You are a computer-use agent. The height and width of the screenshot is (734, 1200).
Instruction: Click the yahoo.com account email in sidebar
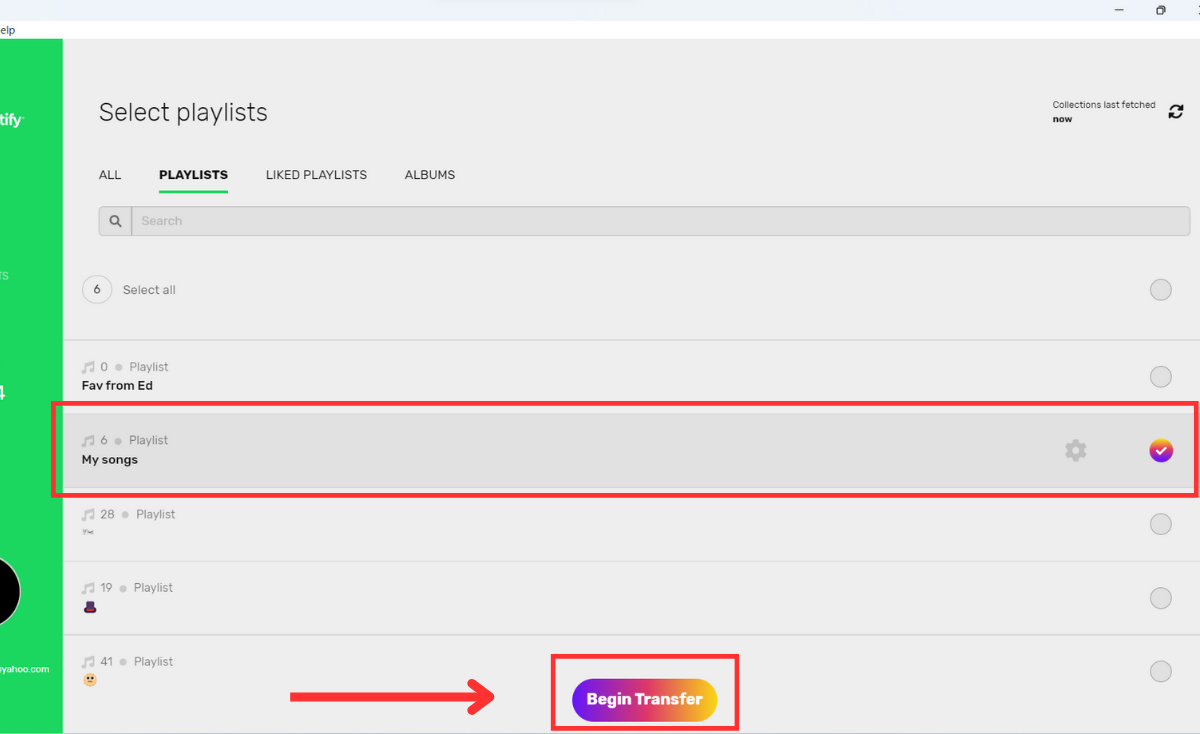tap(25, 670)
